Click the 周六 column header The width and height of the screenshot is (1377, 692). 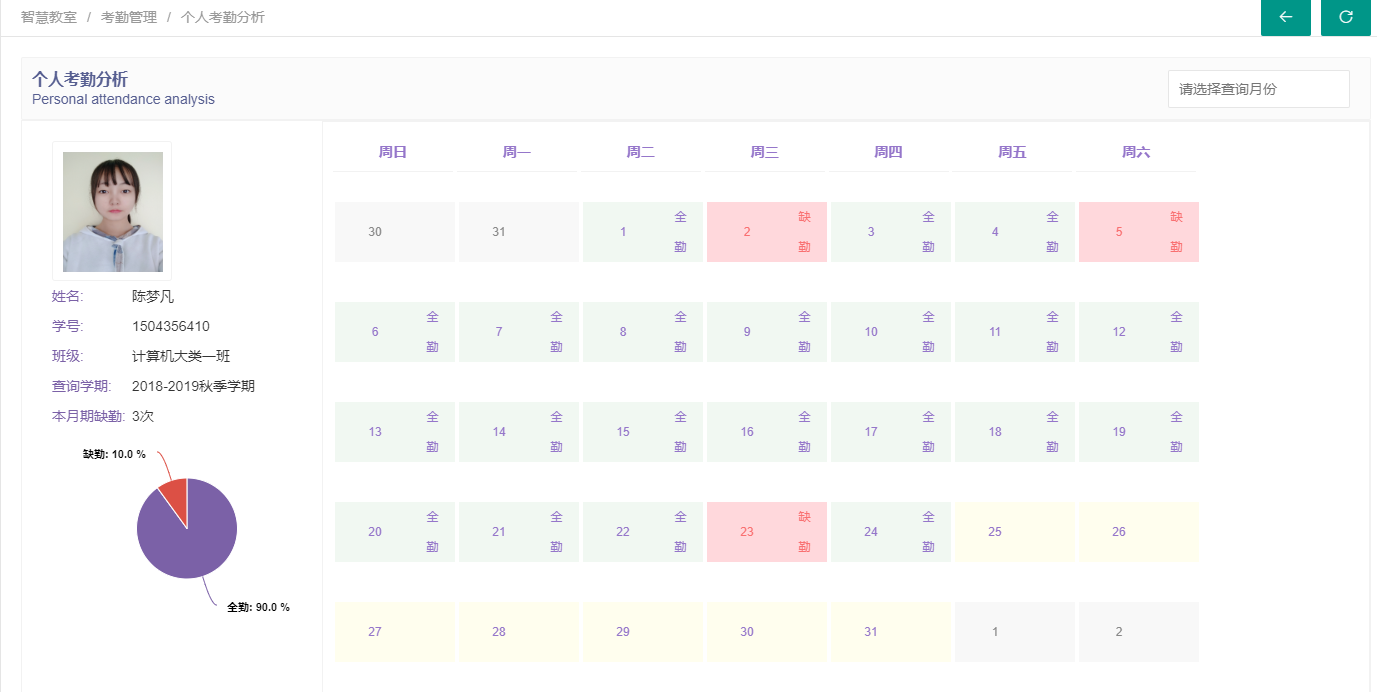(1137, 152)
